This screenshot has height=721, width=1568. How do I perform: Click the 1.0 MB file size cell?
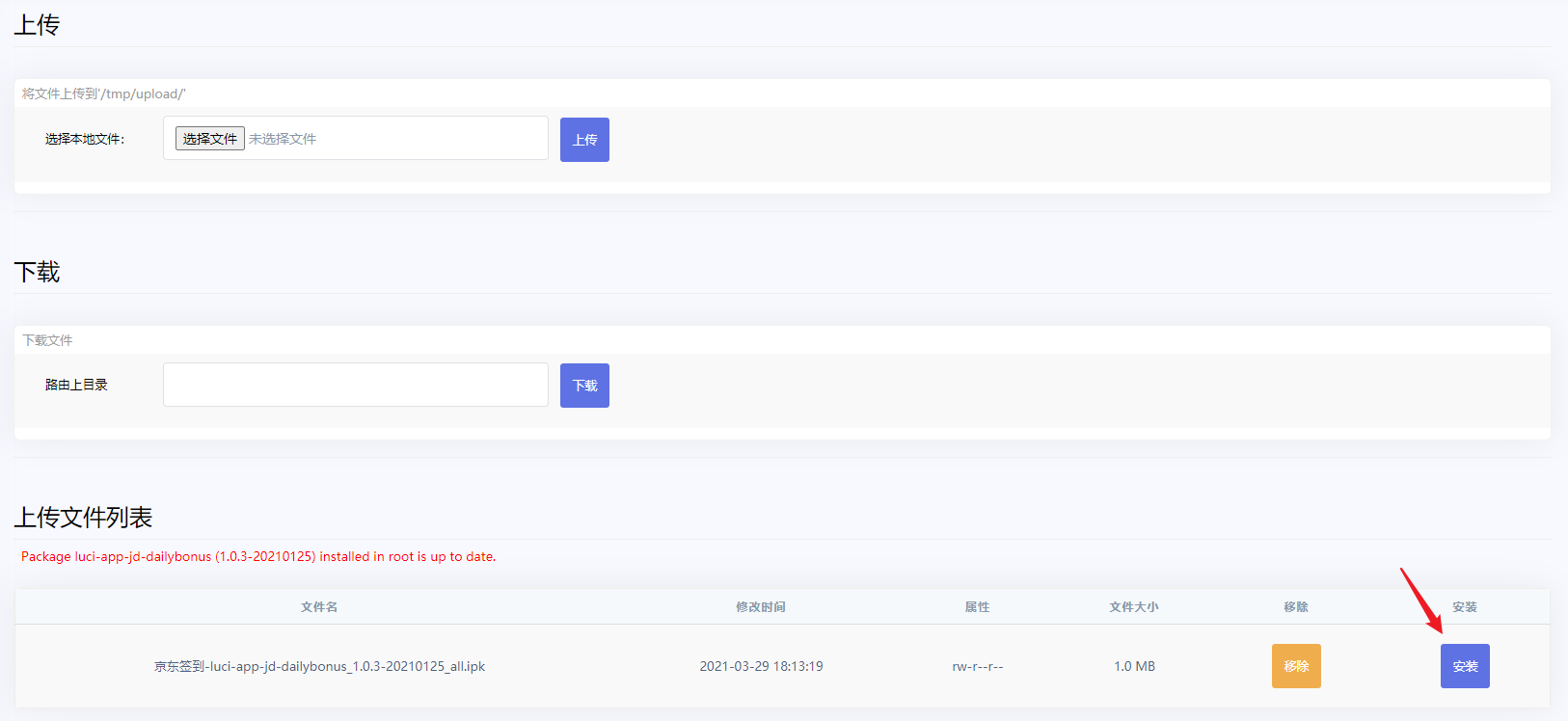click(x=1134, y=666)
